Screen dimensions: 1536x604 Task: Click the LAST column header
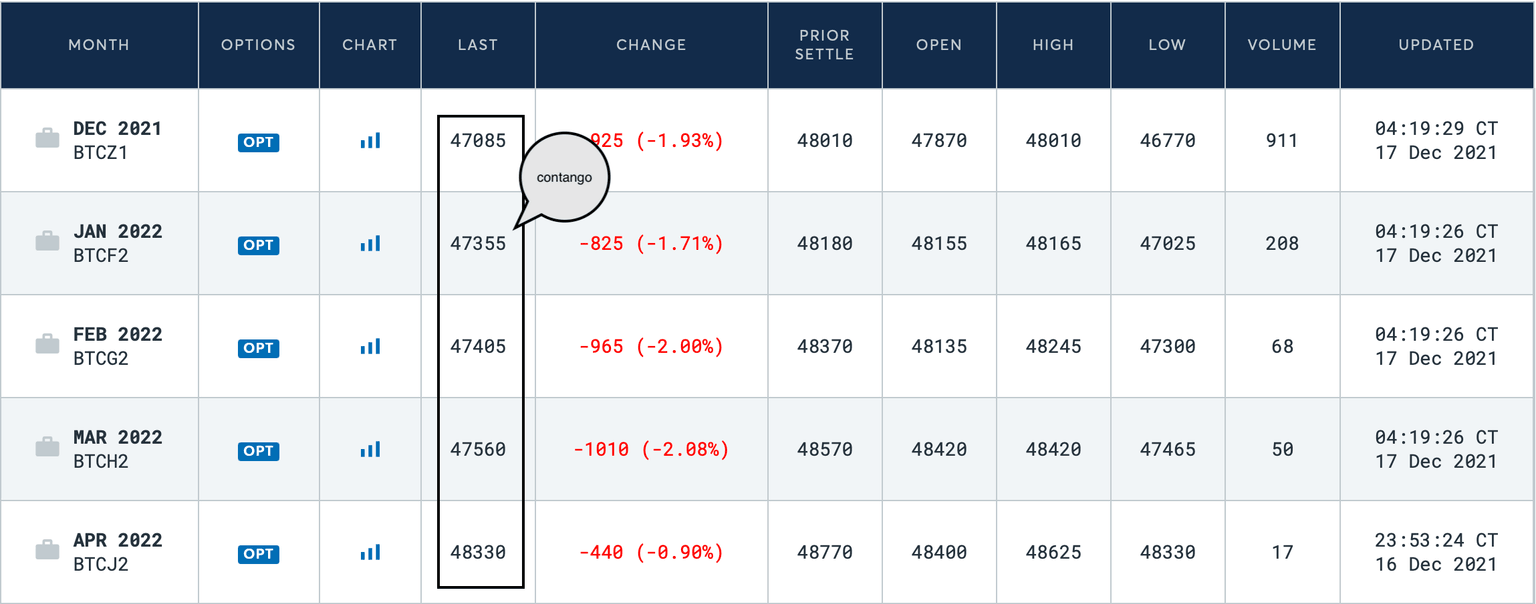click(477, 45)
